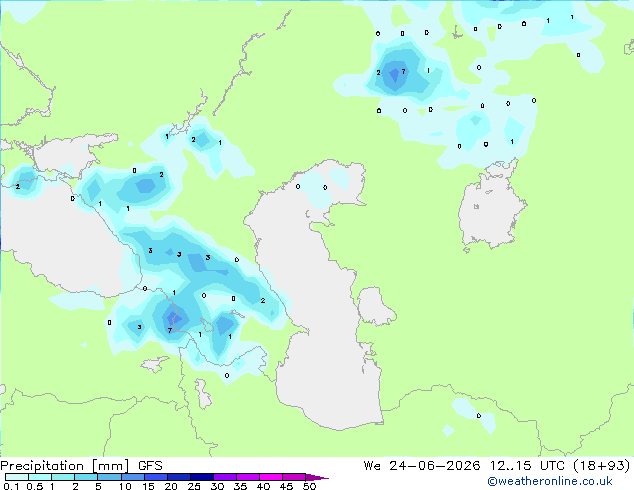Pick the 35–40 mm legend swatch
This screenshot has width=634, height=490.
(x=247, y=477)
